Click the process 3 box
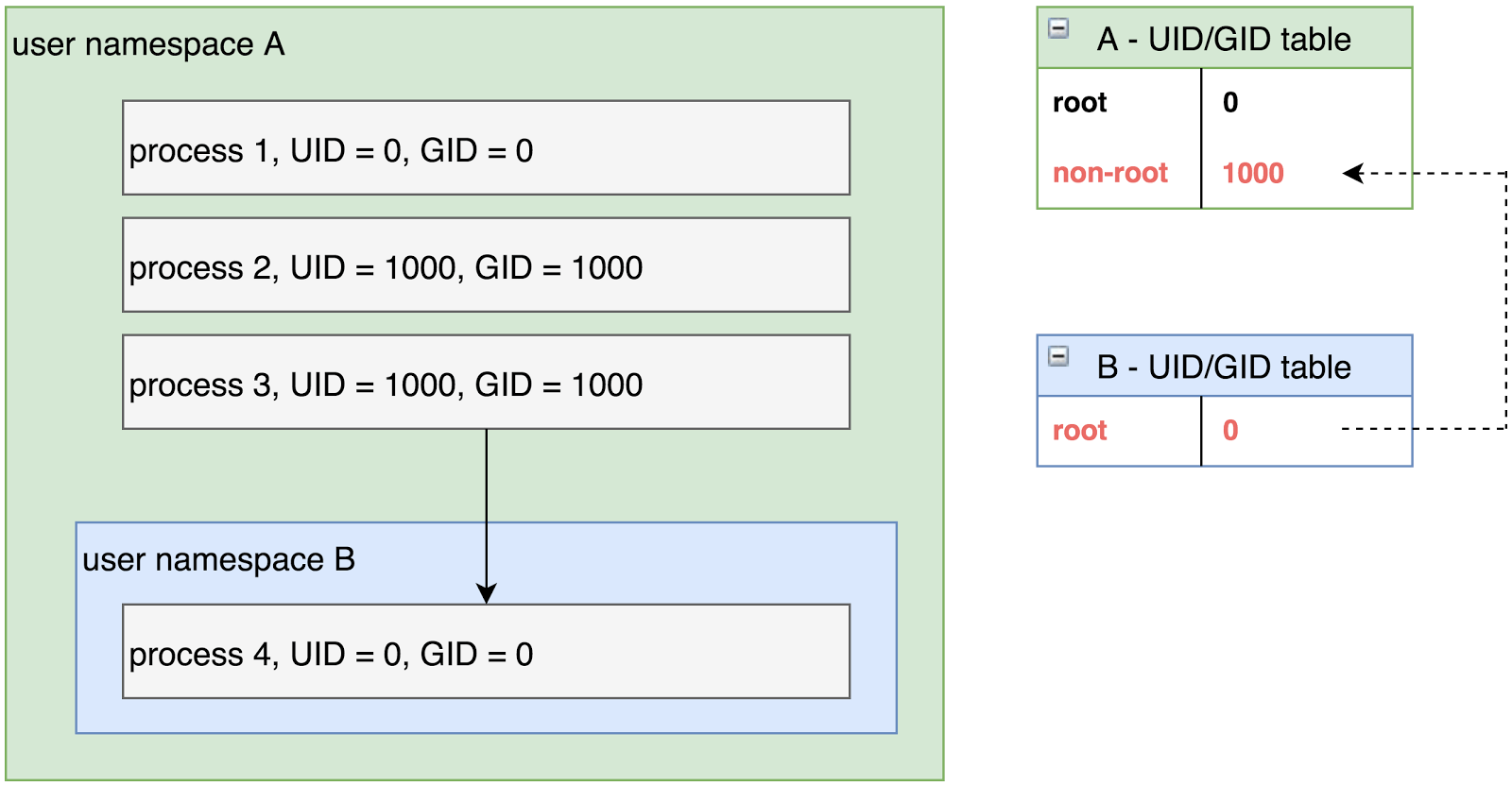 (486, 383)
